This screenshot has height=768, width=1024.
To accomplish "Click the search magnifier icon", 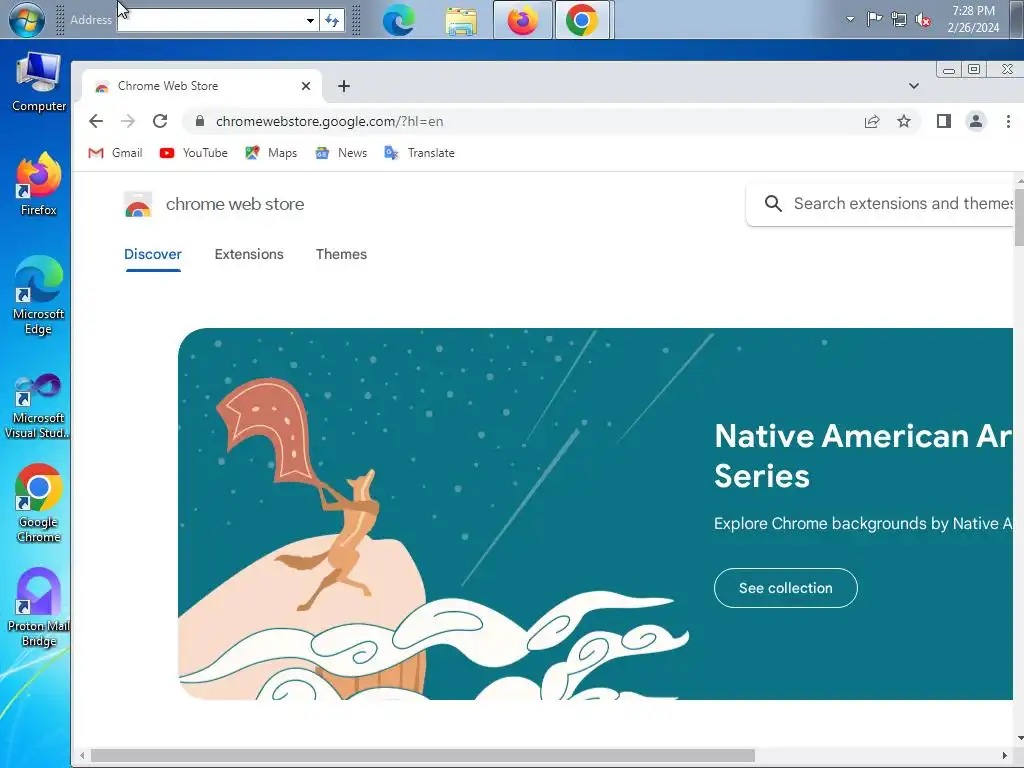I will point(773,204).
